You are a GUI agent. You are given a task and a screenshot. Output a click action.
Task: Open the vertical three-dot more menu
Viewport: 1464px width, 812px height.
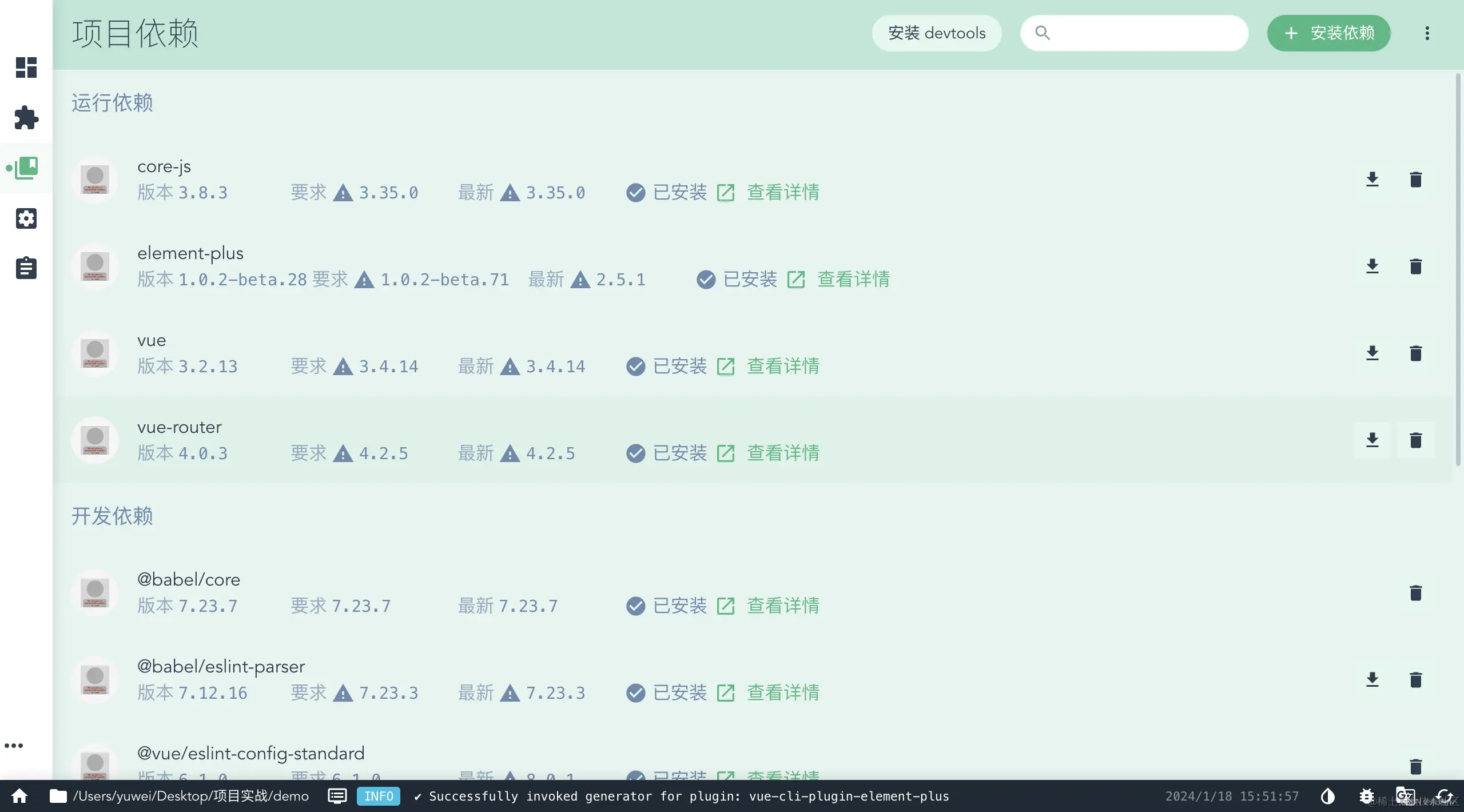tap(1427, 33)
